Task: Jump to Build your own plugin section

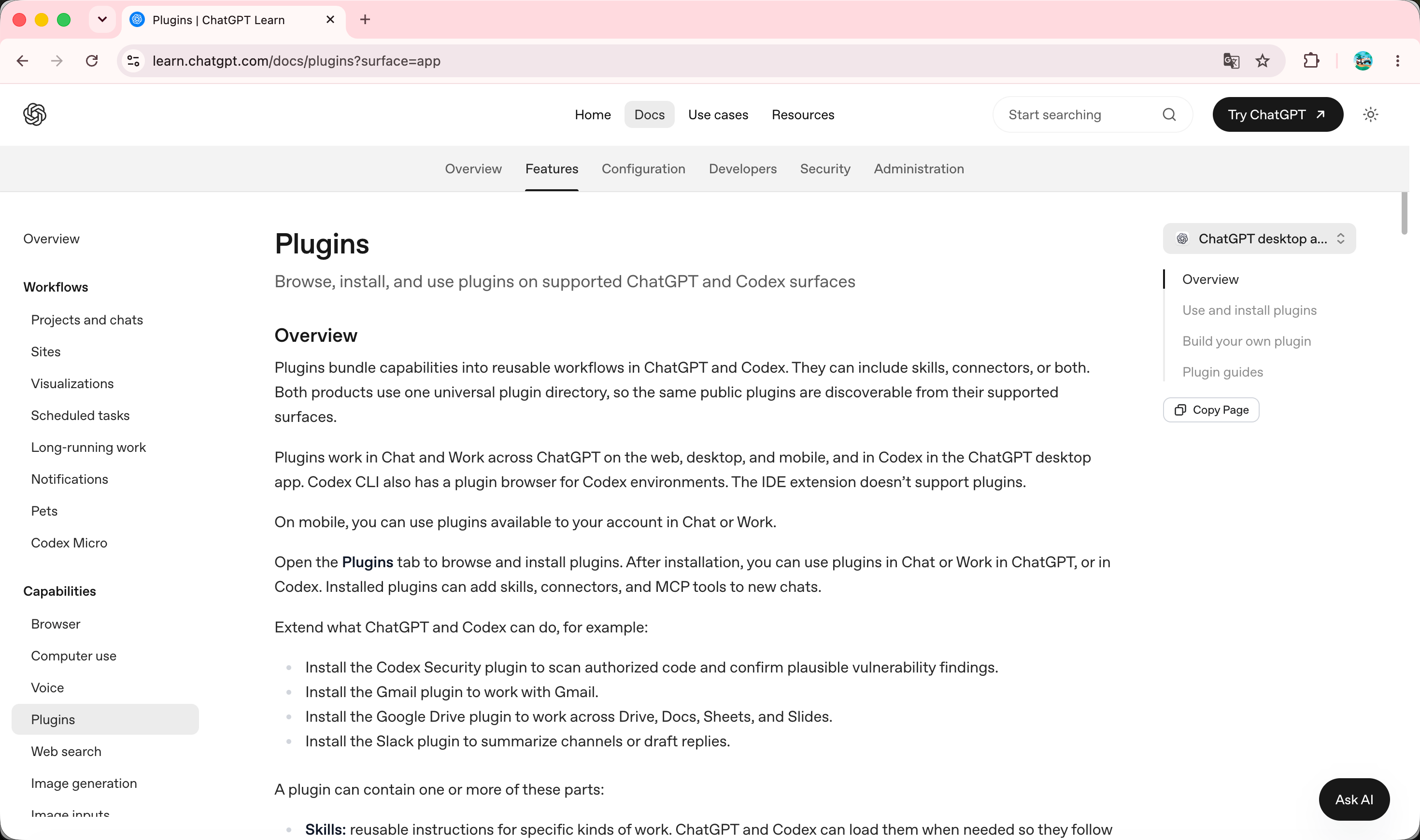Action: (x=1247, y=341)
